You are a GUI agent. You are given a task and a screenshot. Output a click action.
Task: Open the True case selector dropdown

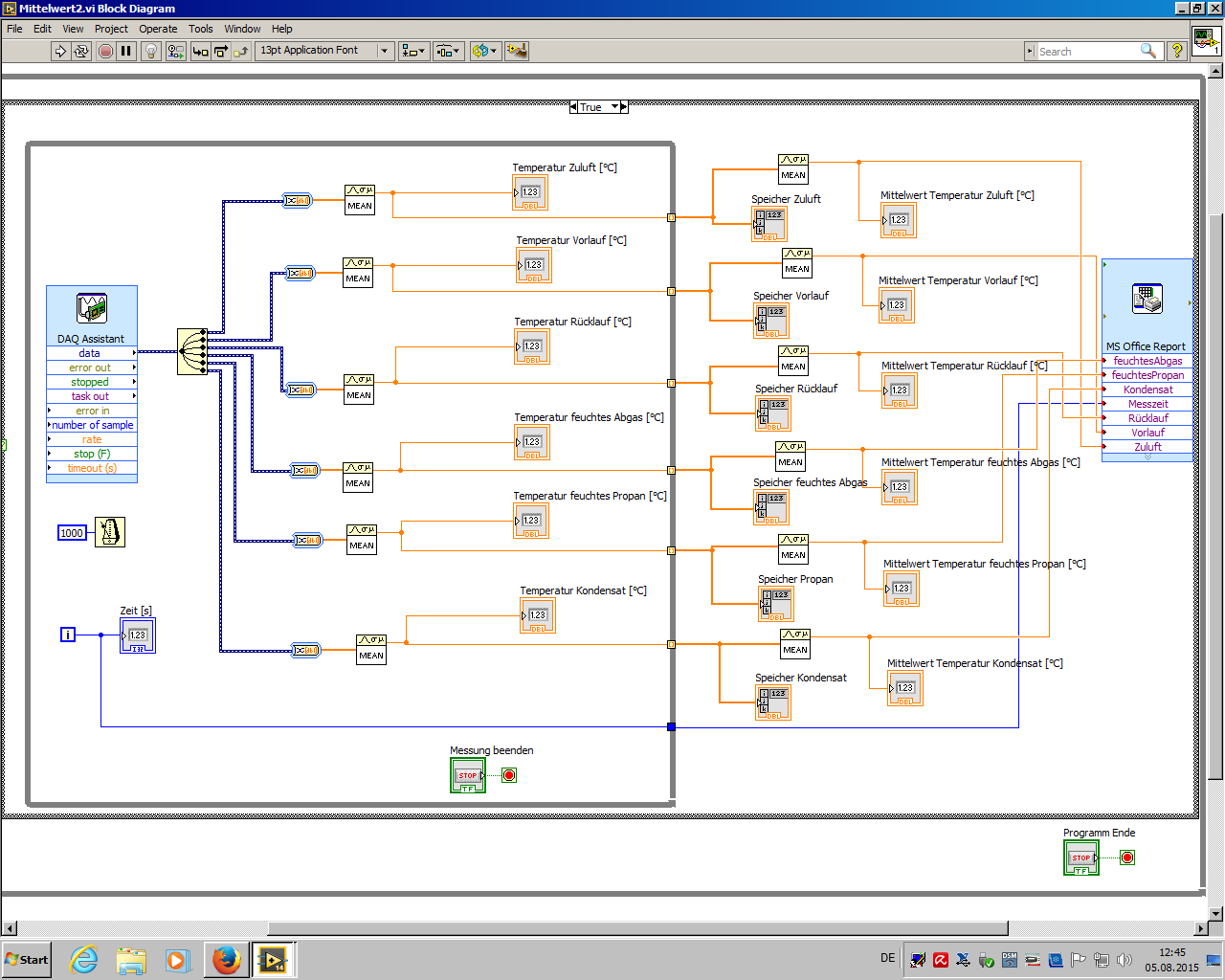tap(615, 107)
